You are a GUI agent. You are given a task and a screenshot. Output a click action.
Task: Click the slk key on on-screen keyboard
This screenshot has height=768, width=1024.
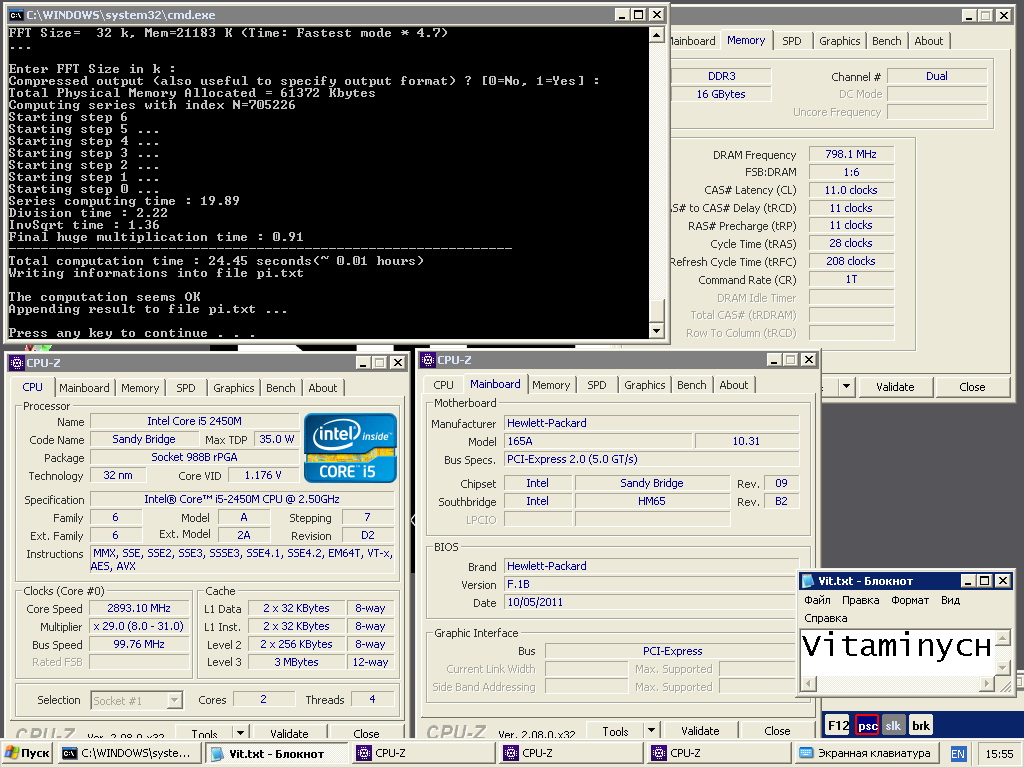pyautogui.click(x=893, y=725)
